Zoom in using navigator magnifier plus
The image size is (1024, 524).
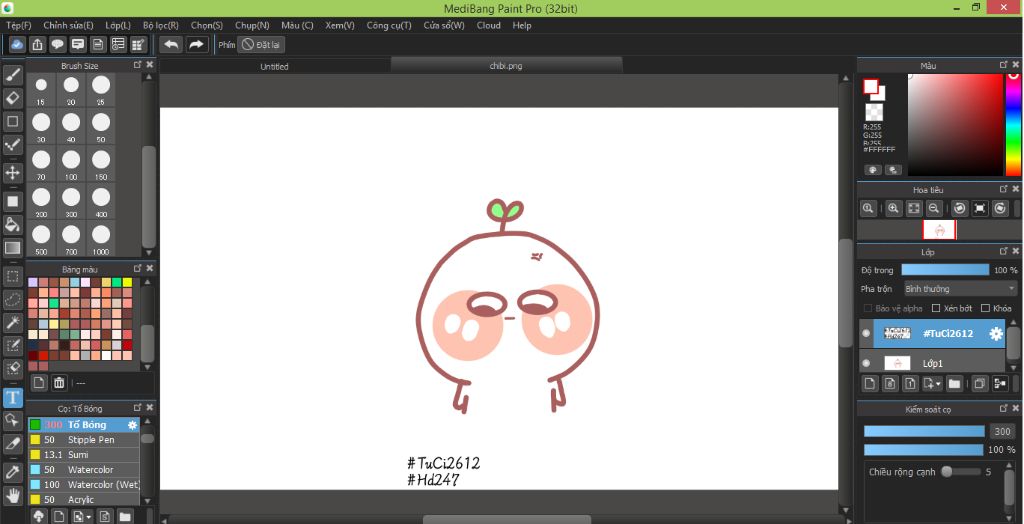point(893,208)
